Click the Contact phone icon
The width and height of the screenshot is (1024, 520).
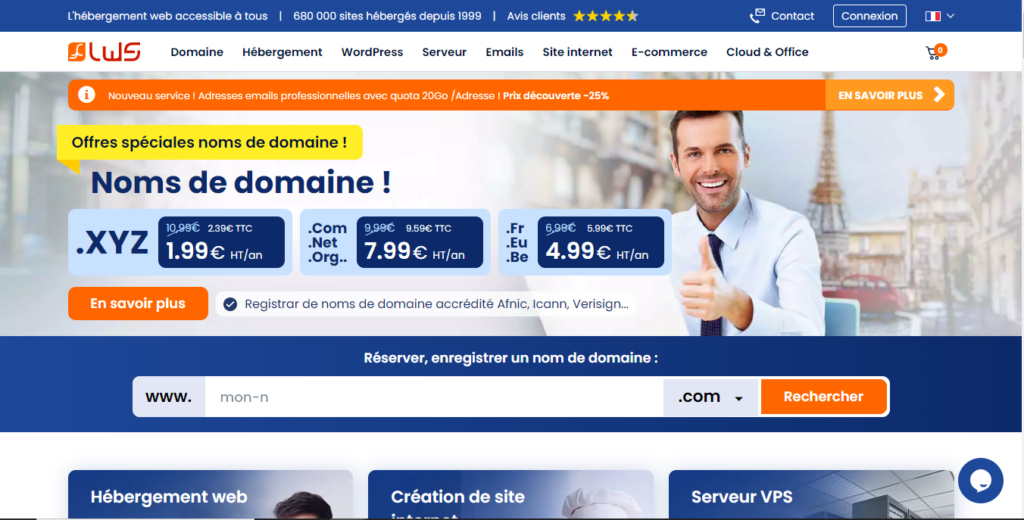tap(757, 16)
